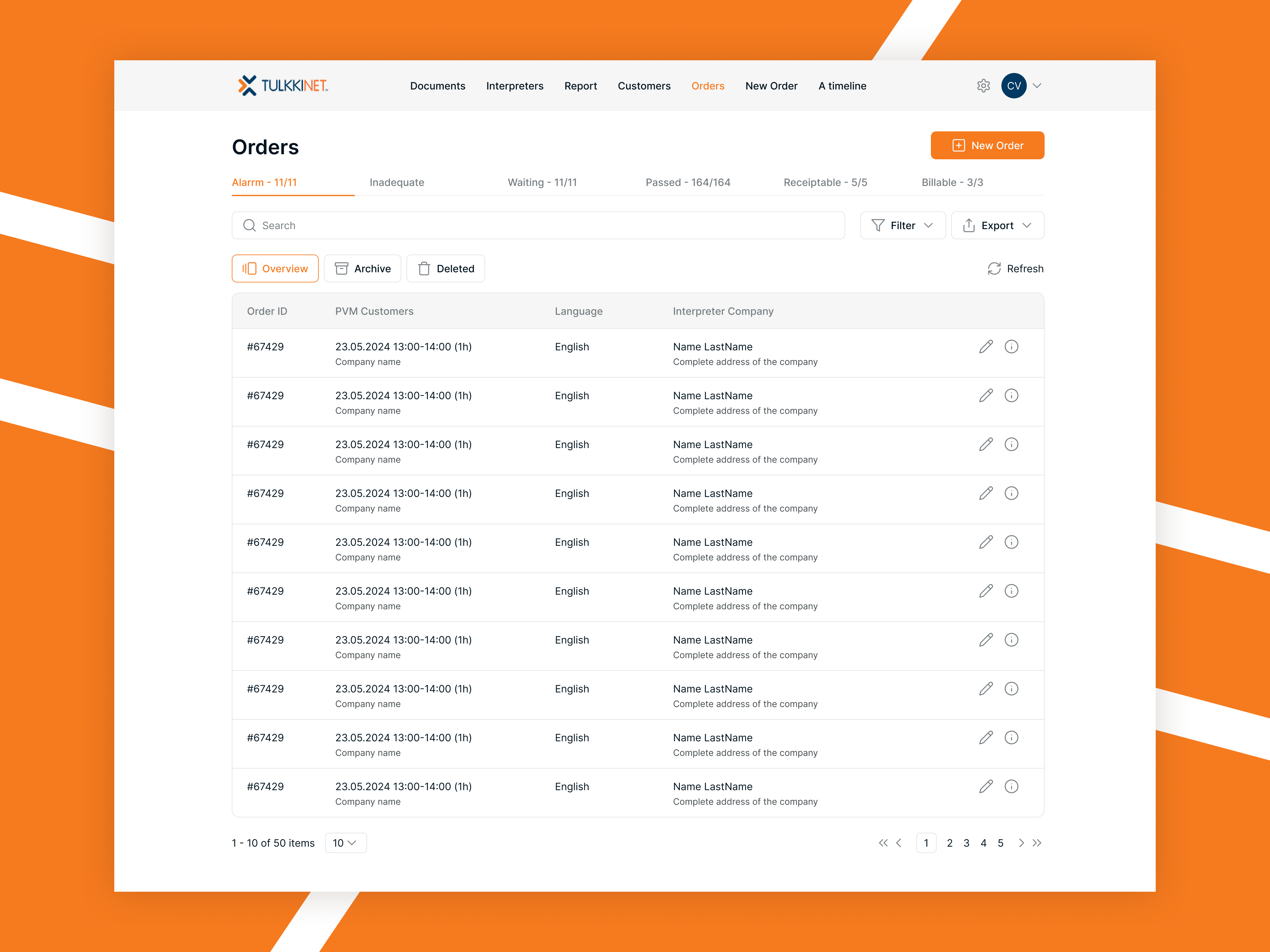
Task: Open the items-per-page dropdown showing 10
Action: (x=345, y=843)
